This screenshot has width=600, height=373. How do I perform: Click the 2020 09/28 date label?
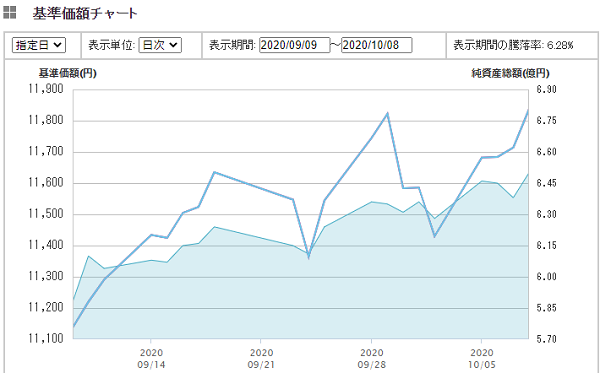[x=372, y=358]
